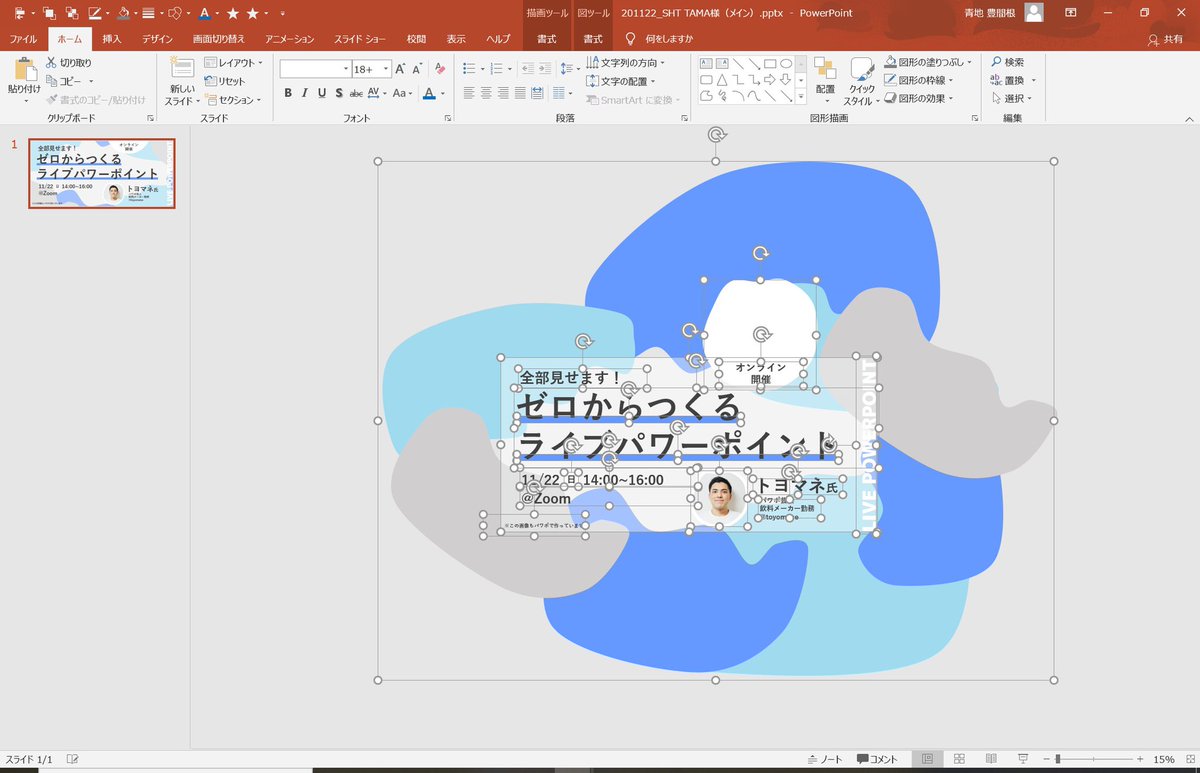Toggle justify text alignment
1200x773 pixels.
pyautogui.click(x=520, y=93)
